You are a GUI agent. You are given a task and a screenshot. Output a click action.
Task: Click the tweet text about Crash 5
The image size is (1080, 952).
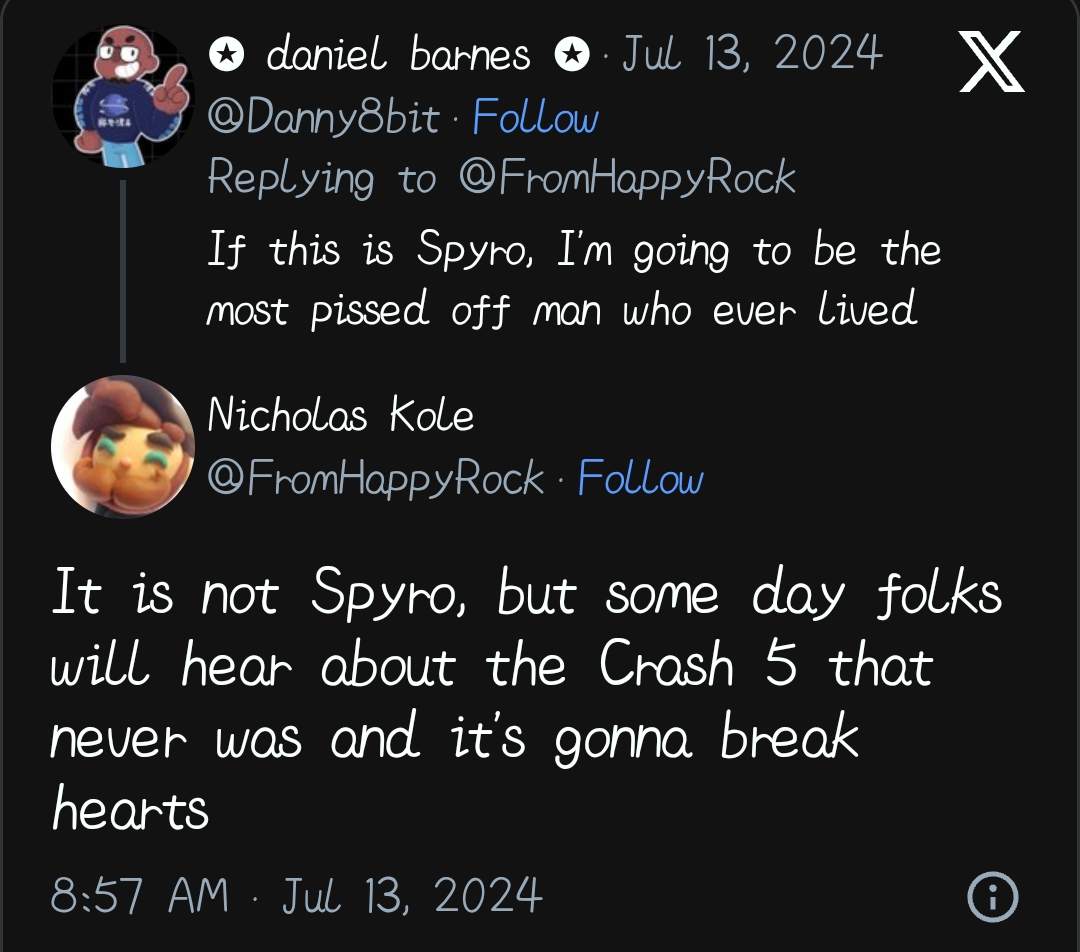[x=525, y=700]
